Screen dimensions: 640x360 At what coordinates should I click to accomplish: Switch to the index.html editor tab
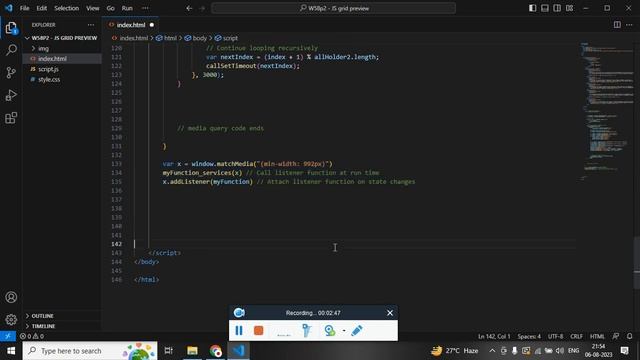pos(131,25)
